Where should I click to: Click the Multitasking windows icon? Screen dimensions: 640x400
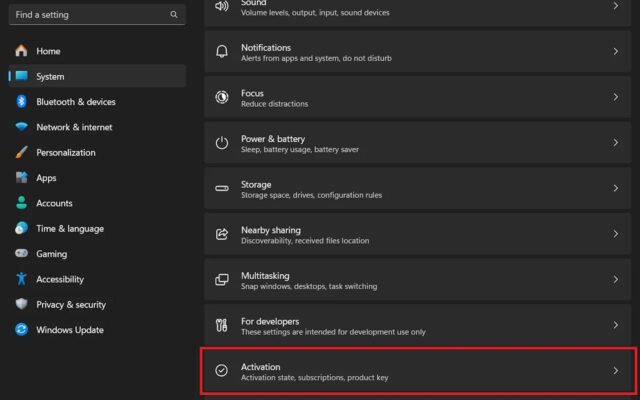coord(222,280)
